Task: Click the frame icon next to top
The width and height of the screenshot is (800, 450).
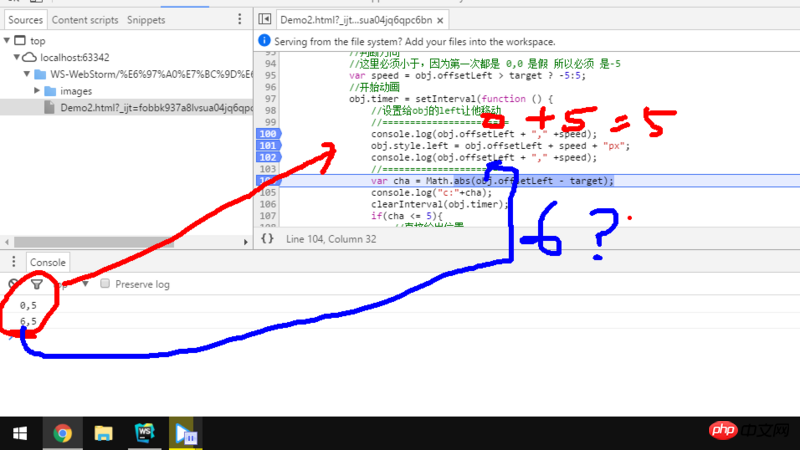Action: coord(20,40)
